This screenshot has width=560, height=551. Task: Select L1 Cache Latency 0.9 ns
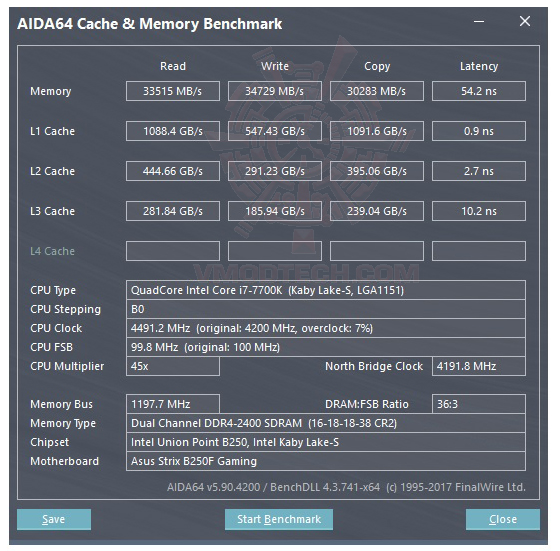click(x=479, y=131)
